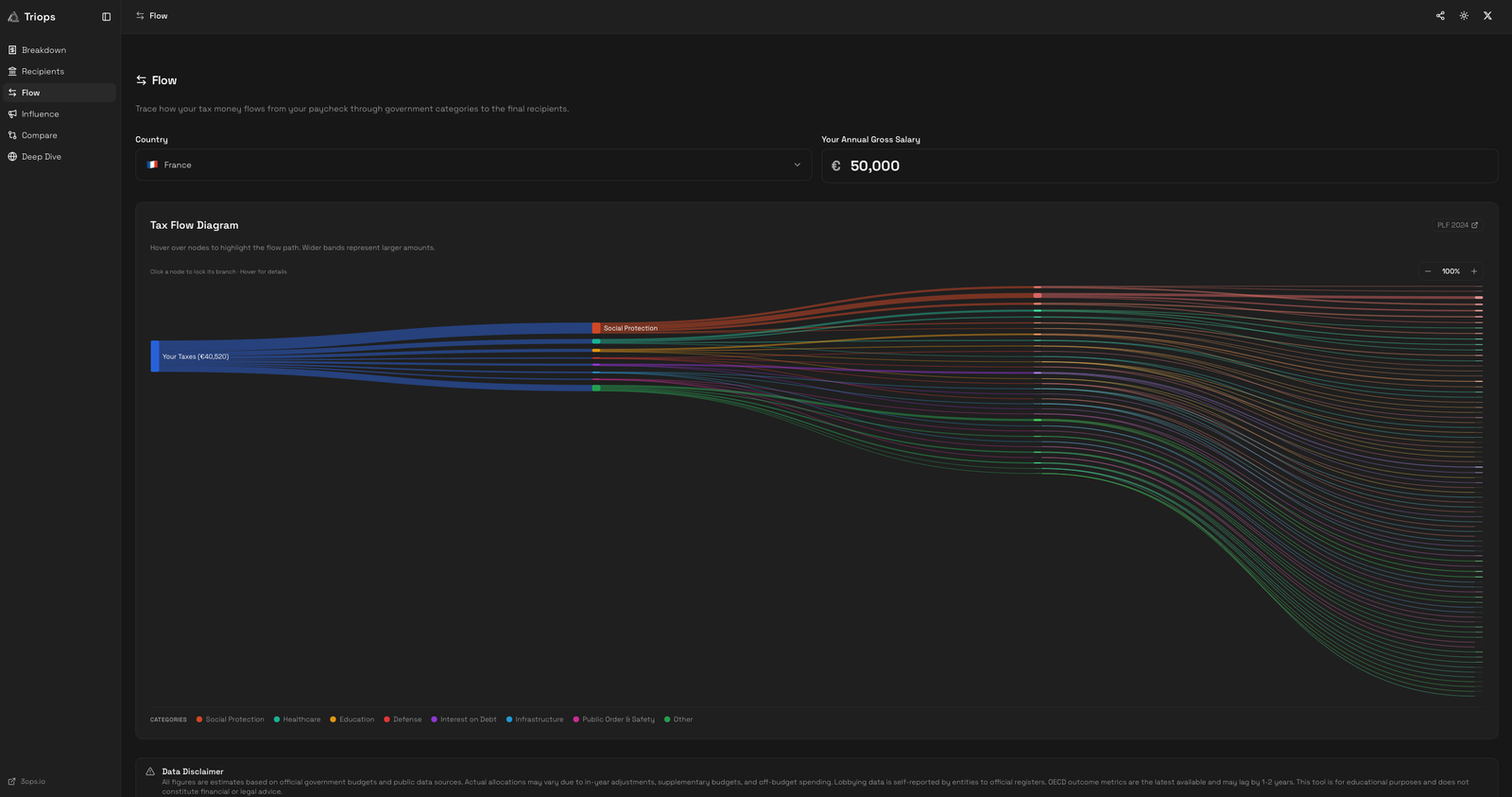Zoom out the diagram with minus
1512x797 pixels.
point(1428,271)
